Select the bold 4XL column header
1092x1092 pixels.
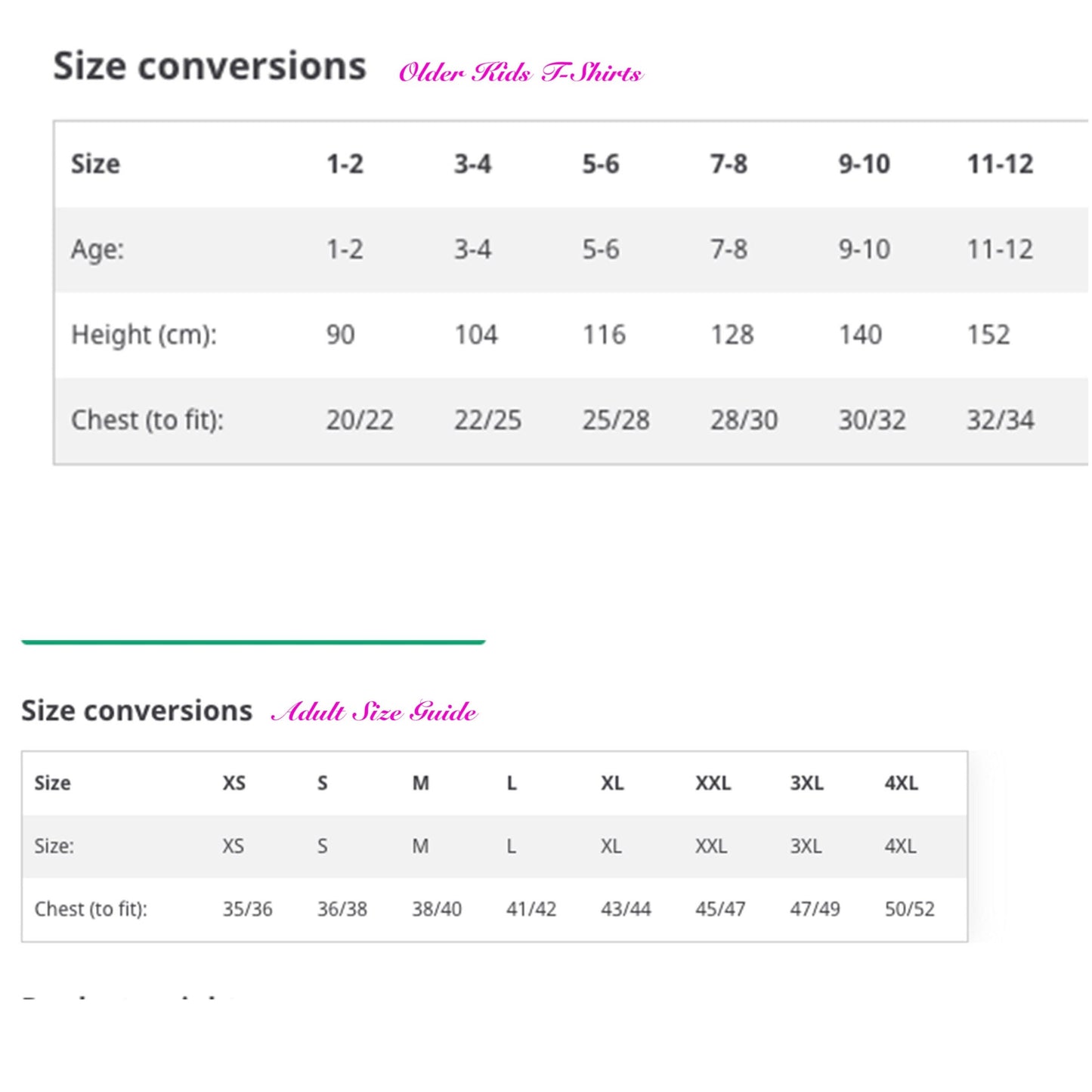(901, 783)
